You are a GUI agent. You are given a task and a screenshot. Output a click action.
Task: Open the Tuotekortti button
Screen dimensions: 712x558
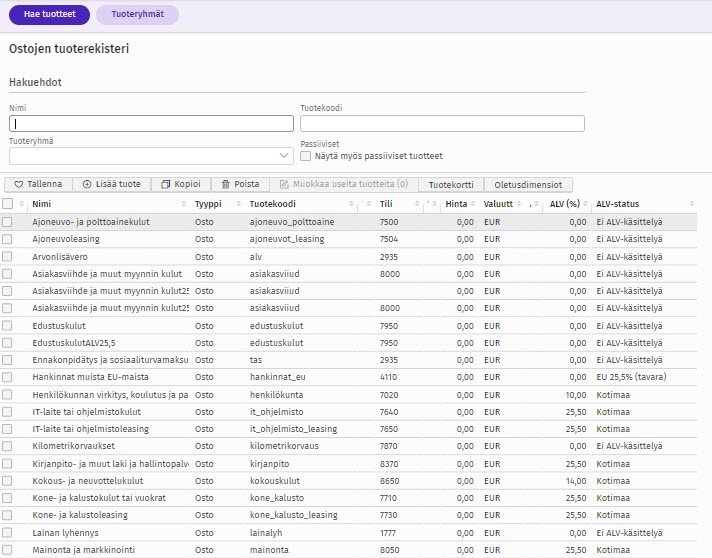[451, 185]
